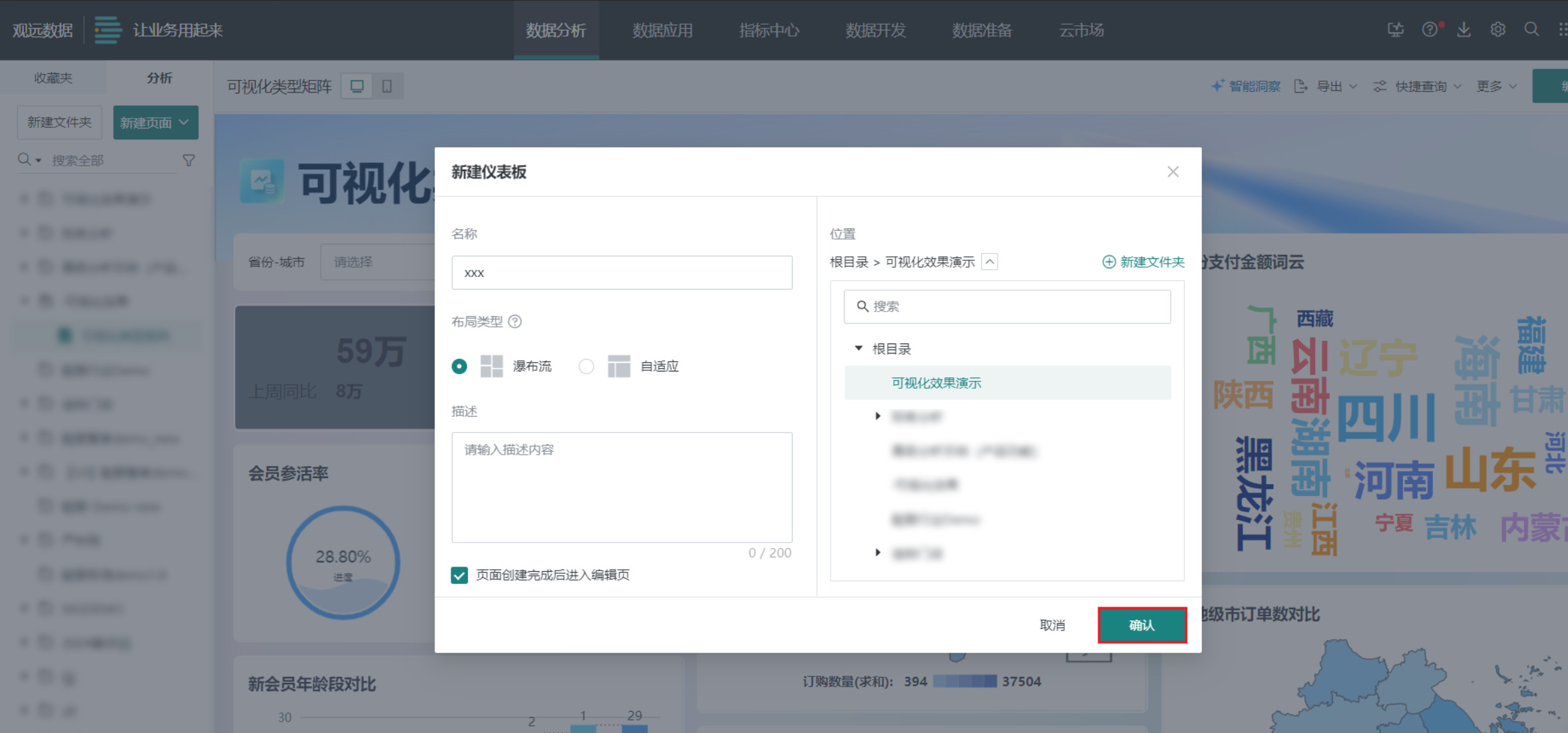1568x733 pixels.
Task: Collapse the location path chevron
Action: point(990,262)
